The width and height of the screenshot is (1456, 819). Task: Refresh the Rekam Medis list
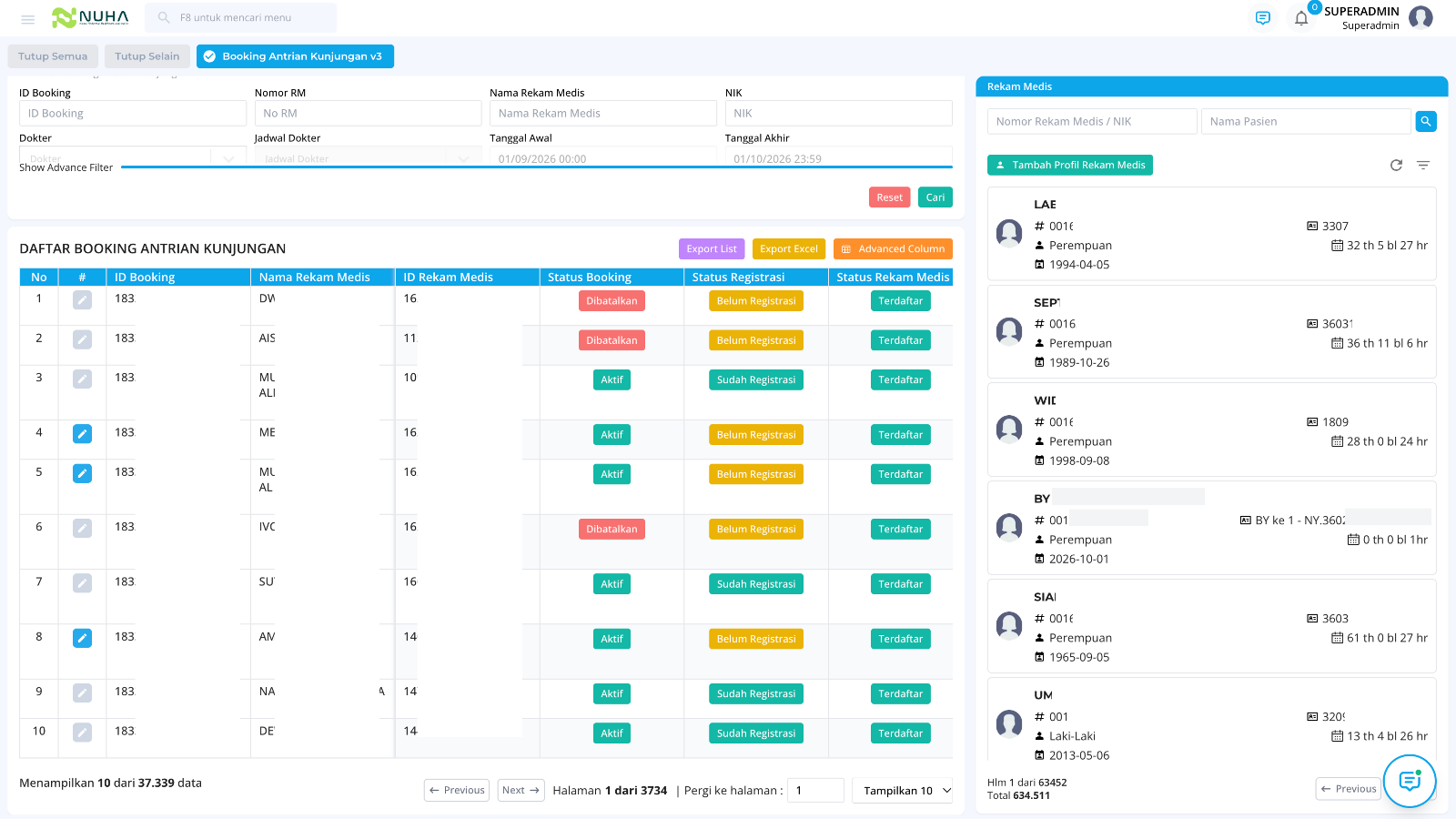[x=1396, y=165]
